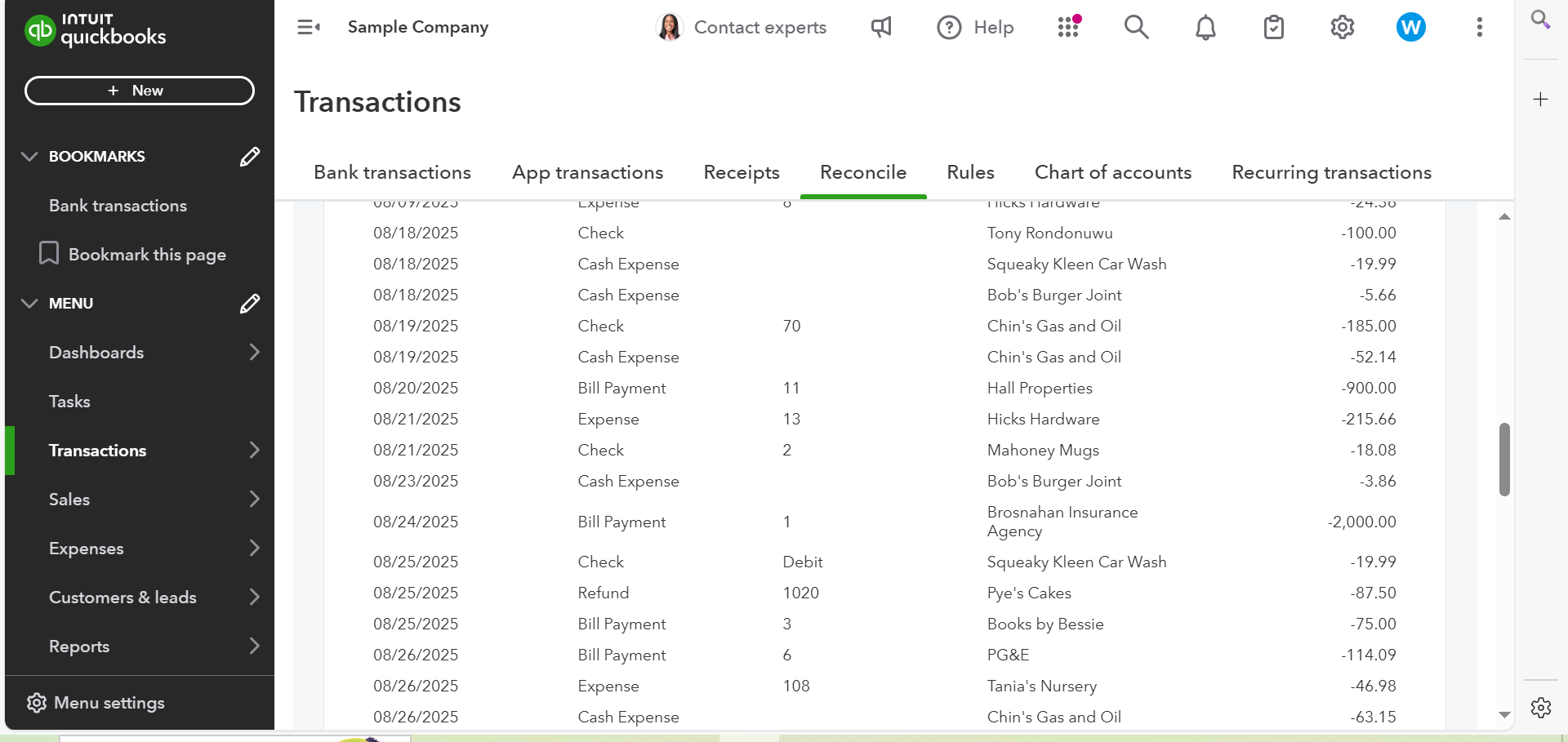Screen dimensions: 1568x742
Task: Click the search magnifier in header
Action: [1136, 27]
